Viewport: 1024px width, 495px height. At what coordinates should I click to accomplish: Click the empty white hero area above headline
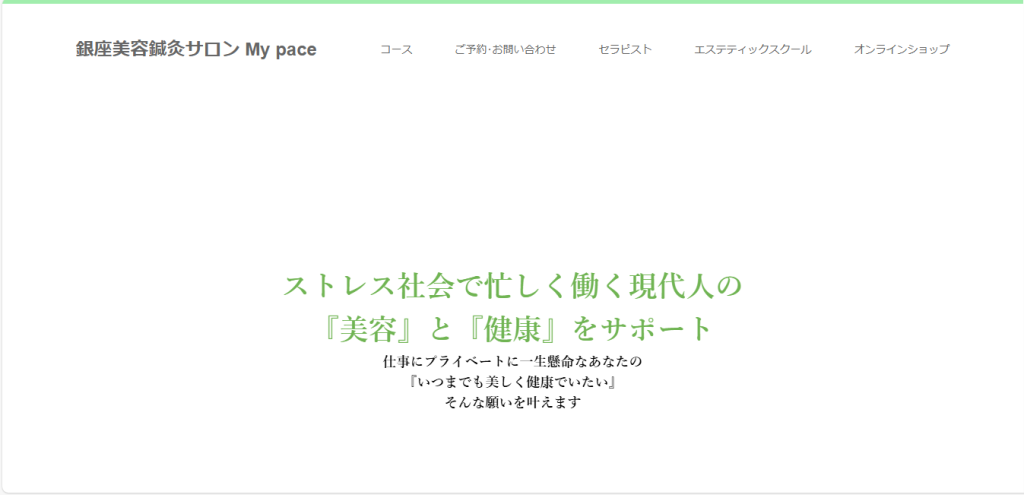[512, 170]
